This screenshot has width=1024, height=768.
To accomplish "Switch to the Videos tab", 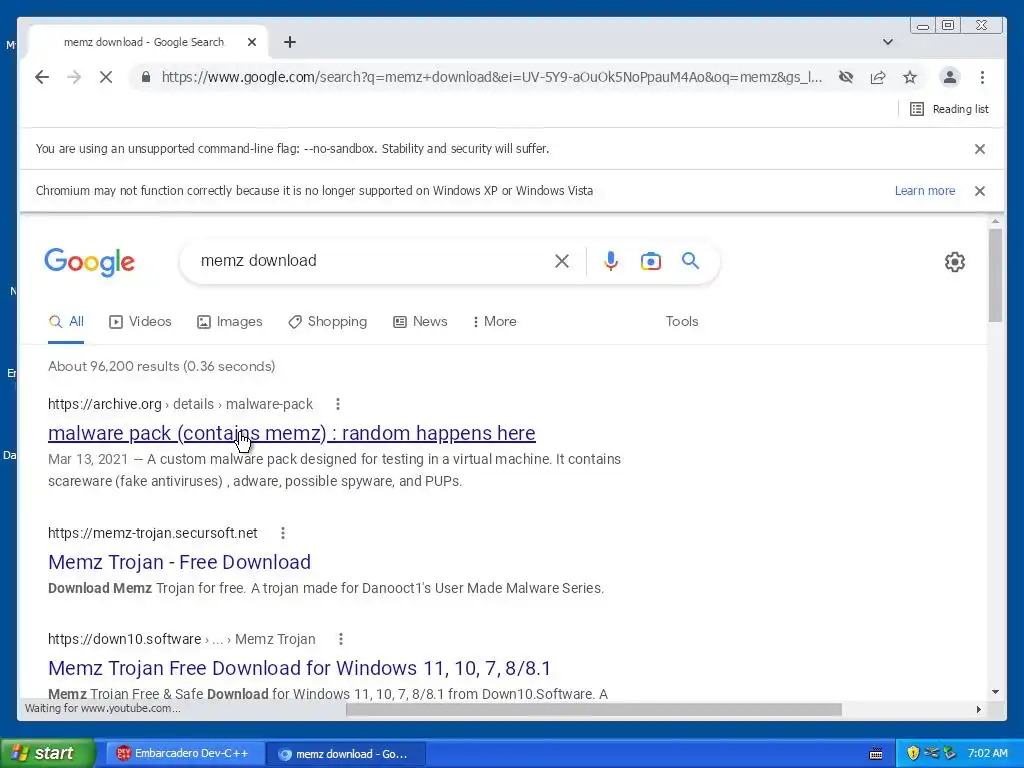I will pyautogui.click(x=140, y=321).
